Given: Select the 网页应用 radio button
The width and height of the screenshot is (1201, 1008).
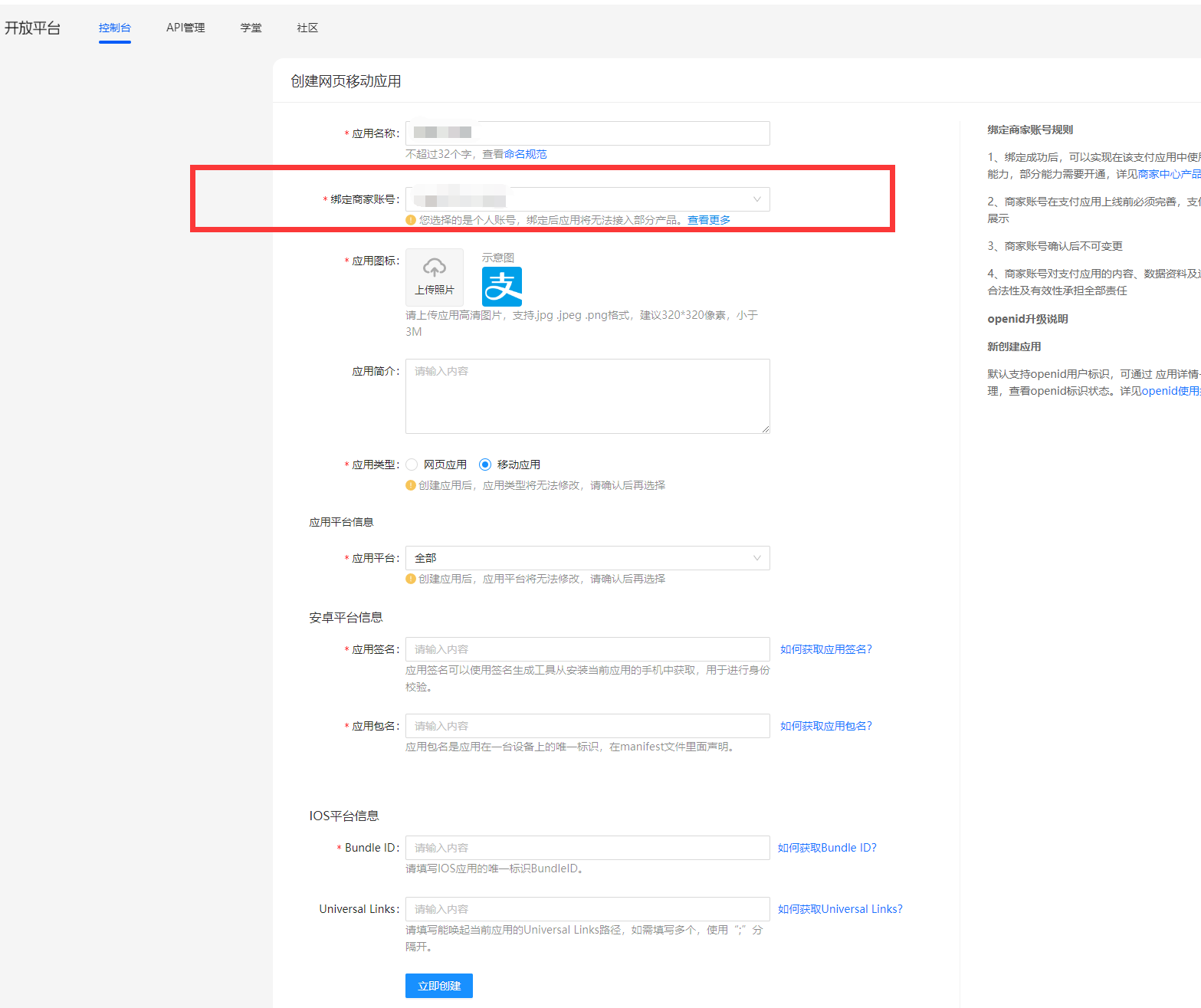Looking at the screenshot, I should [412, 465].
